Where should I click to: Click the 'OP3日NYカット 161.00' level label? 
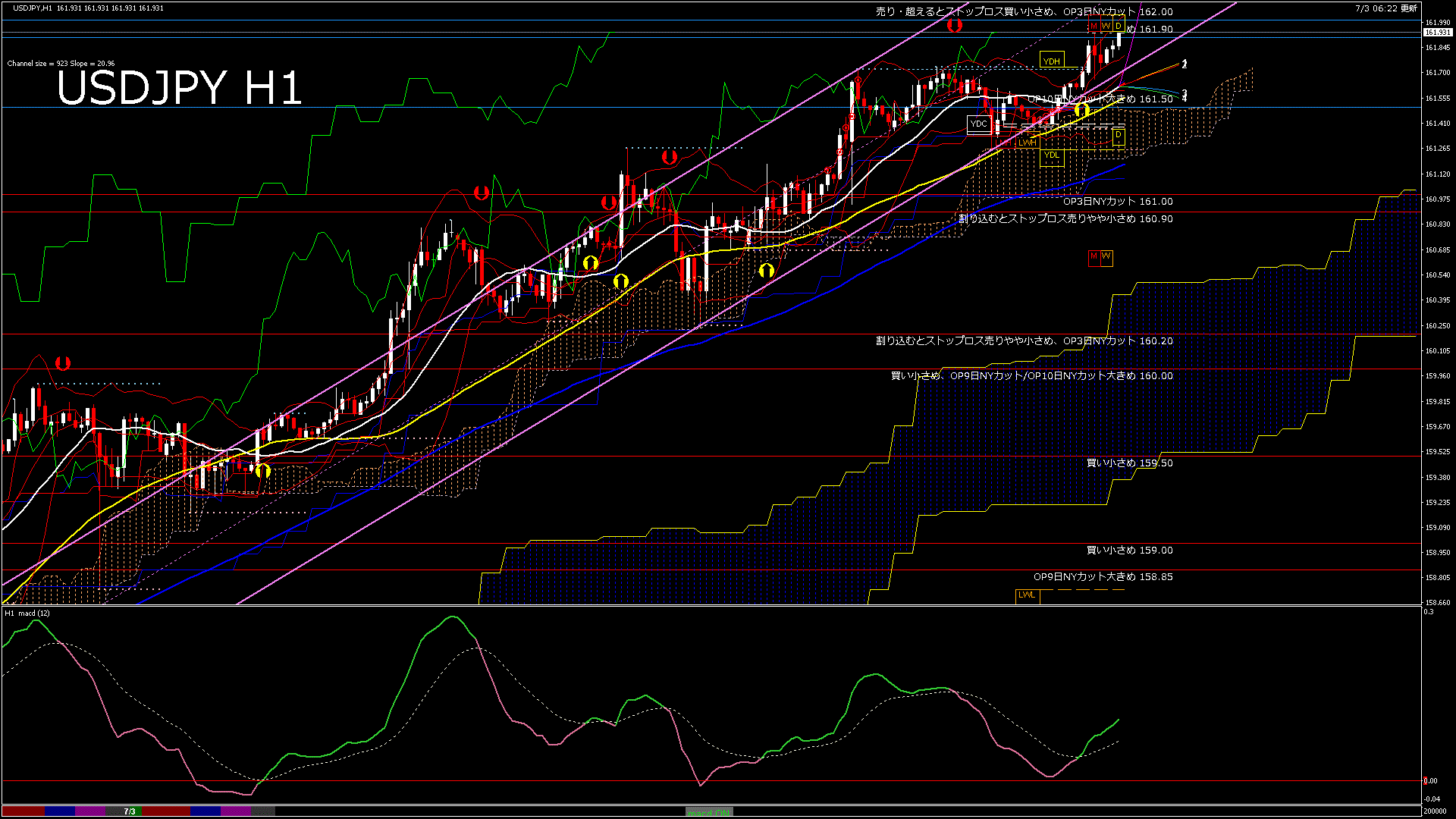pos(1118,202)
